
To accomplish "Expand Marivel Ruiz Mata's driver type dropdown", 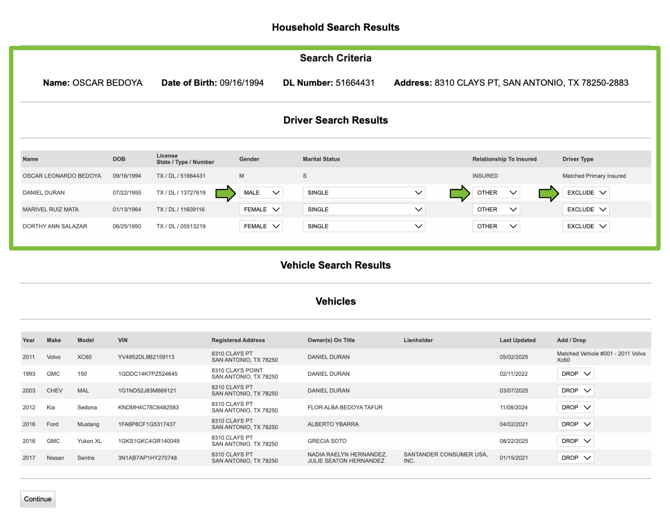I will point(587,210).
